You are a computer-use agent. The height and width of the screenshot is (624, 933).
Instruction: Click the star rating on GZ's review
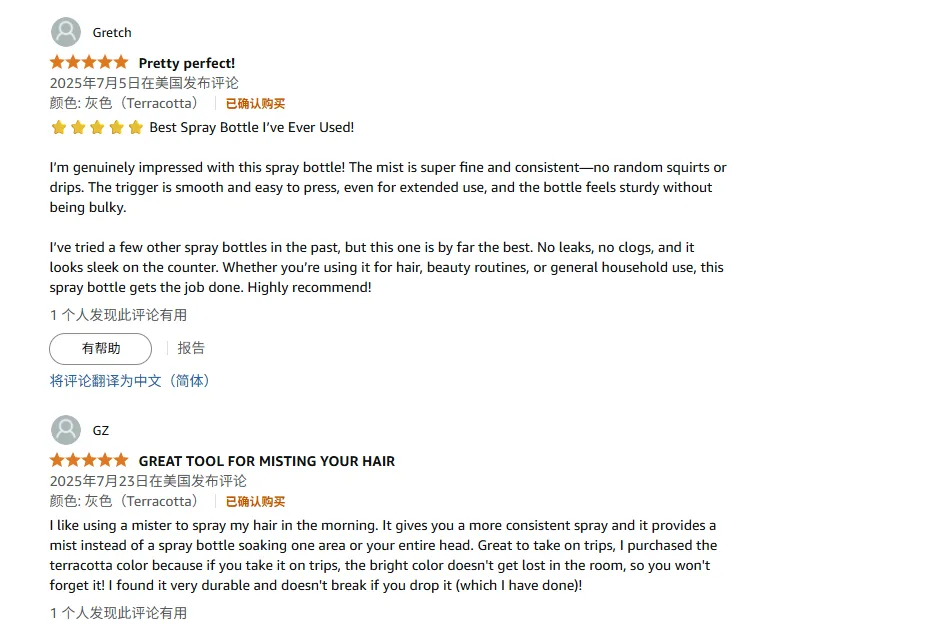(88, 459)
